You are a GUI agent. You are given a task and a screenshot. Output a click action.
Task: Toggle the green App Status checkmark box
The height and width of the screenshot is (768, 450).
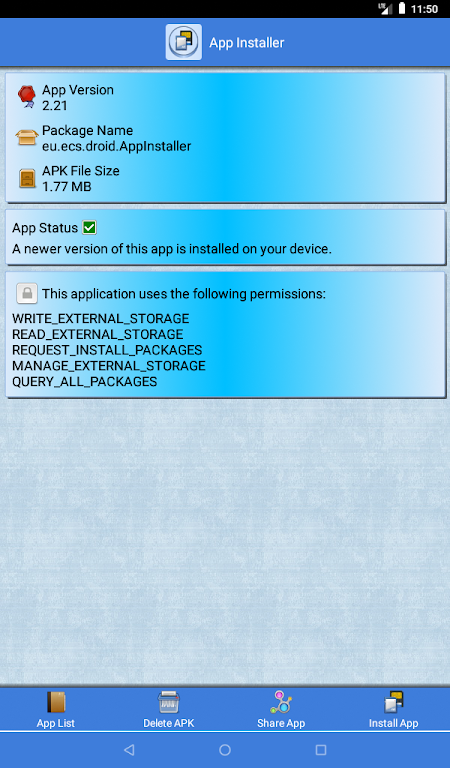coord(89,227)
